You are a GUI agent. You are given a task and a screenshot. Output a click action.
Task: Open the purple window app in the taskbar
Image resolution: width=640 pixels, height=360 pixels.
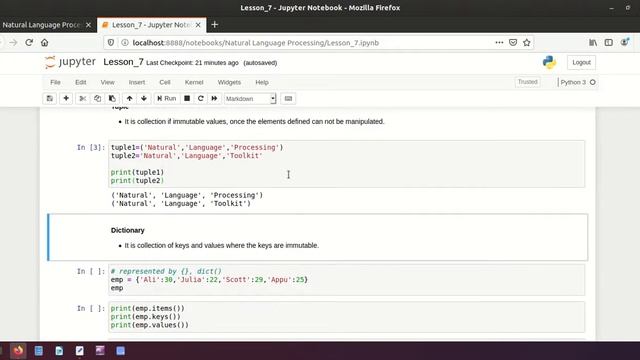pyautogui.click(x=100, y=351)
